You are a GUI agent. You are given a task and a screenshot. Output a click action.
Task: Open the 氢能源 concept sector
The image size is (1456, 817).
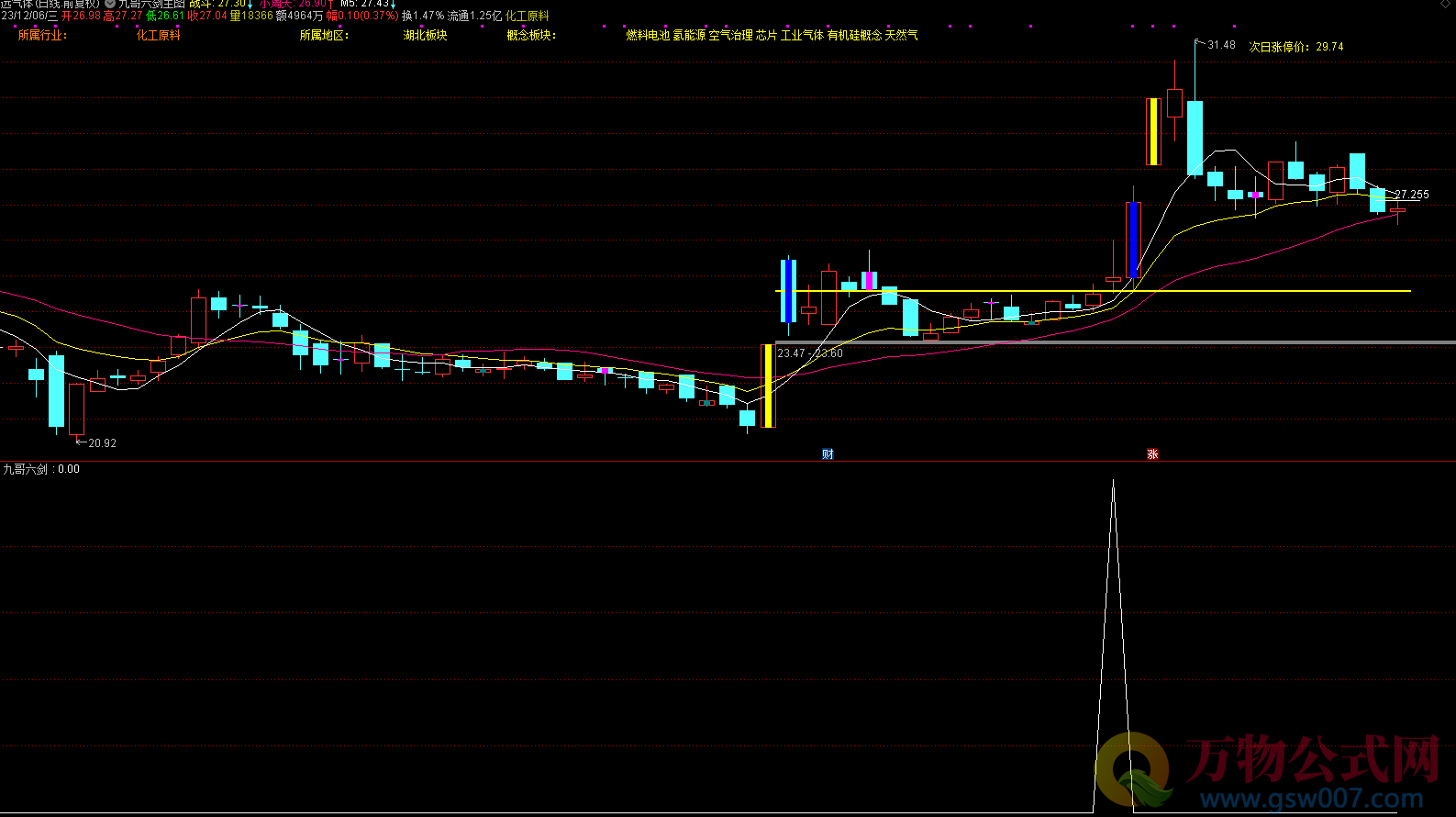pyautogui.click(x=689, y=35)
